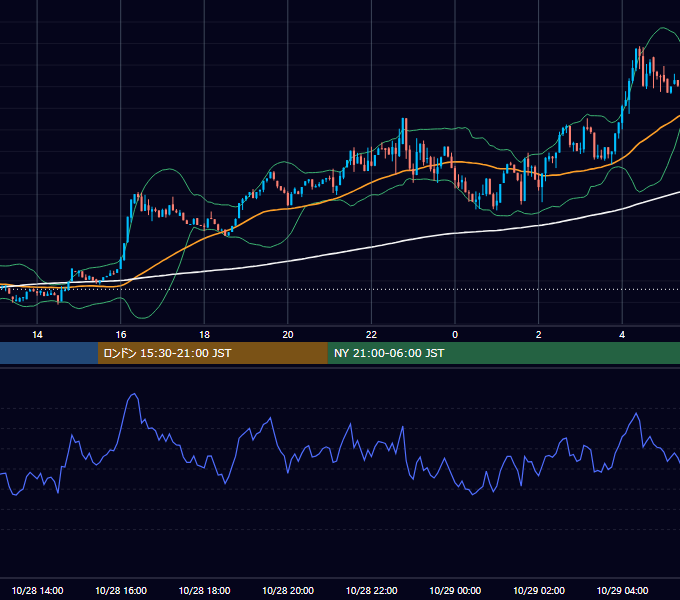Click the 10/28 20:00 time label
Viewport: 680px width, 600px height.
[x=288, y=590]
